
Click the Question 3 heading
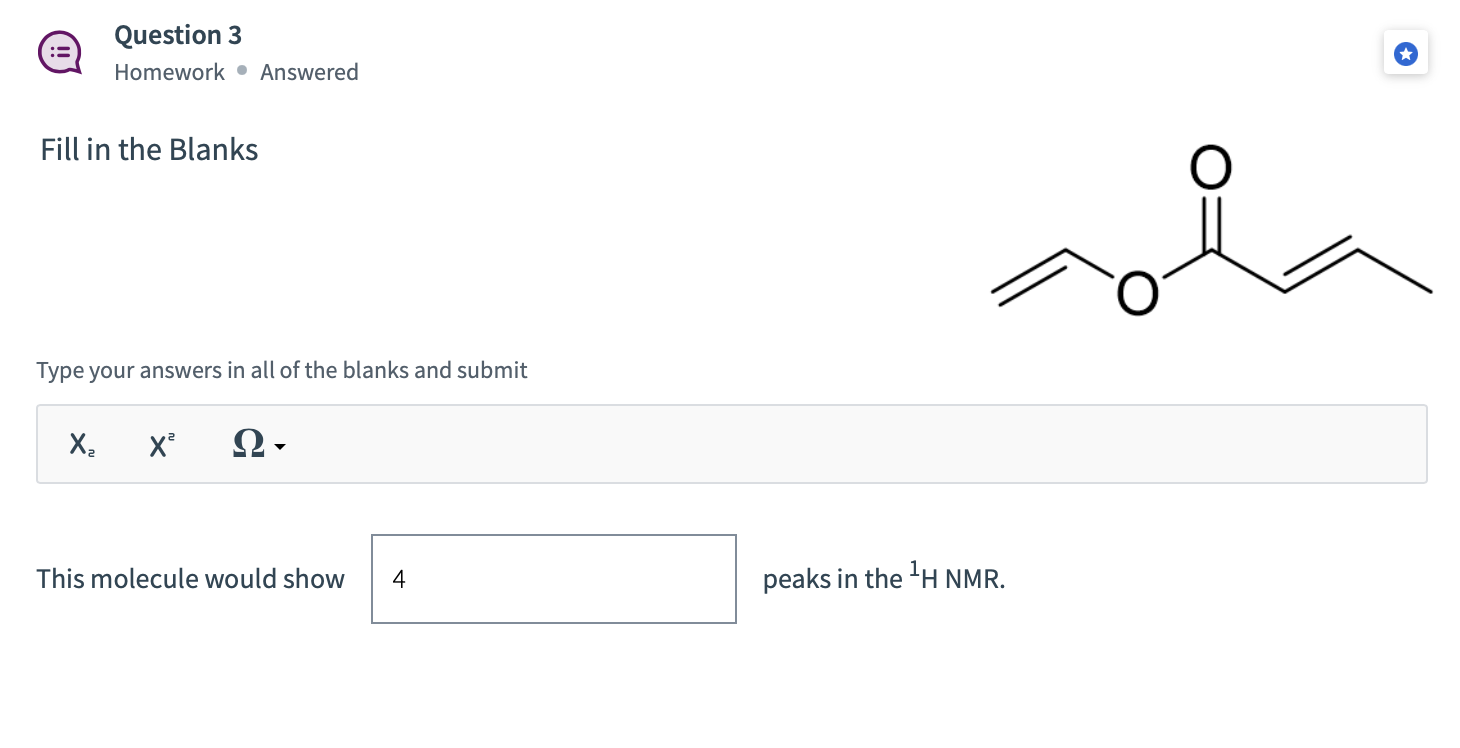tap(178, 34)
